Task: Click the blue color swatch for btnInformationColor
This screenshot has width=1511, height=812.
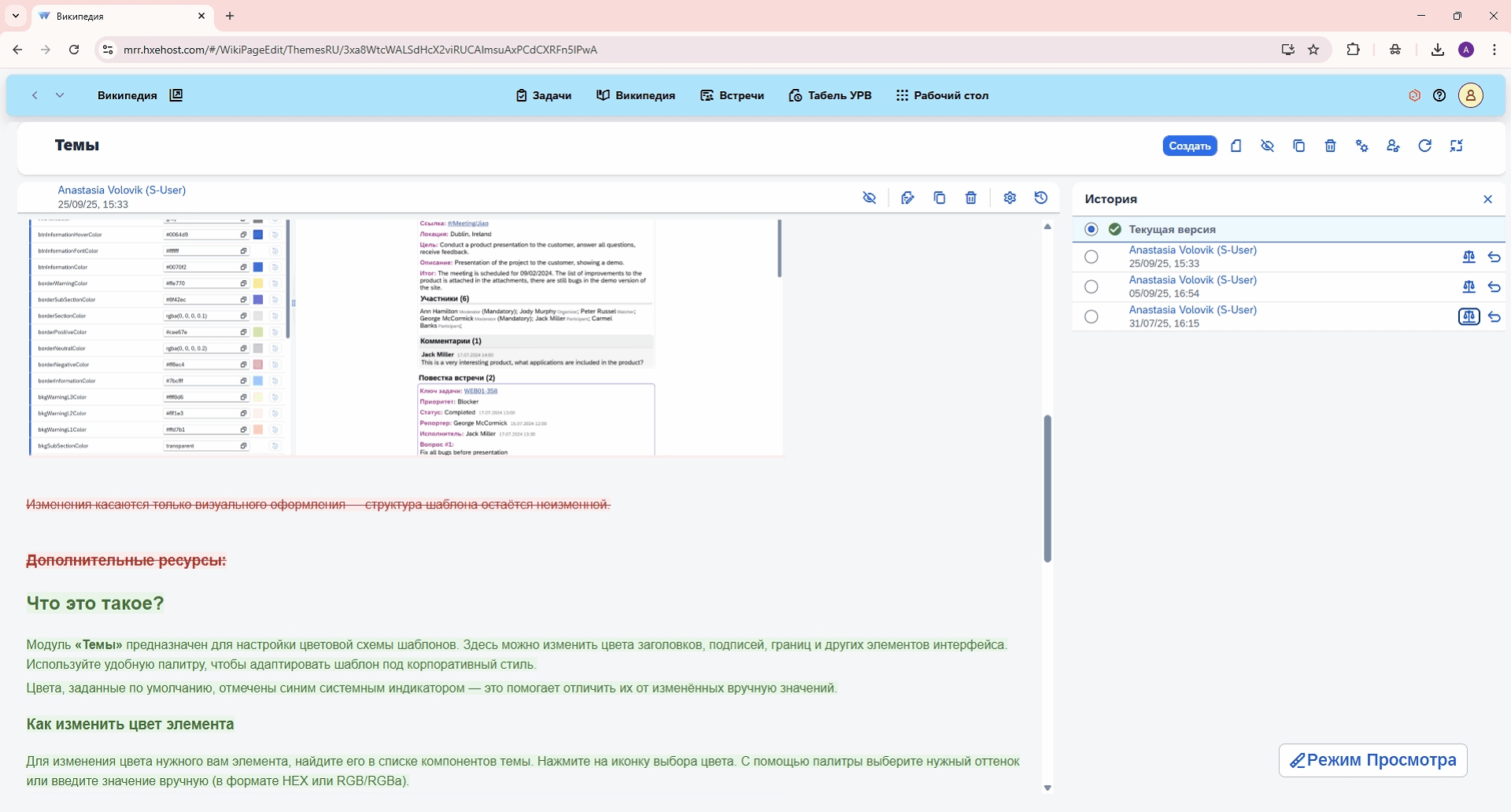Action: [258, 268]
